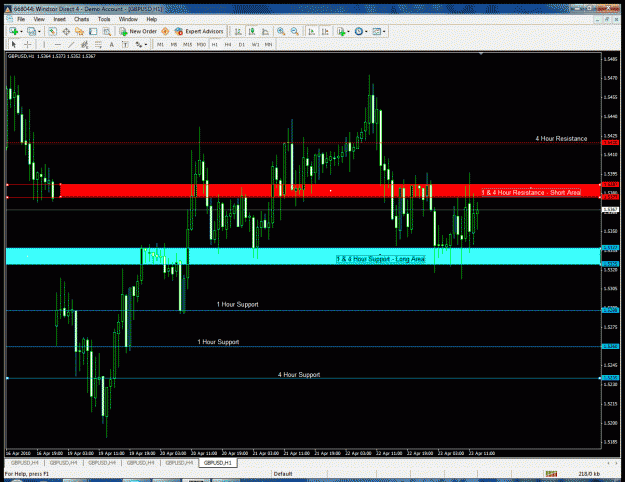Expand the Profiles dropdown arrow
This screenshot has width=625, height=482.
point(39,31)
